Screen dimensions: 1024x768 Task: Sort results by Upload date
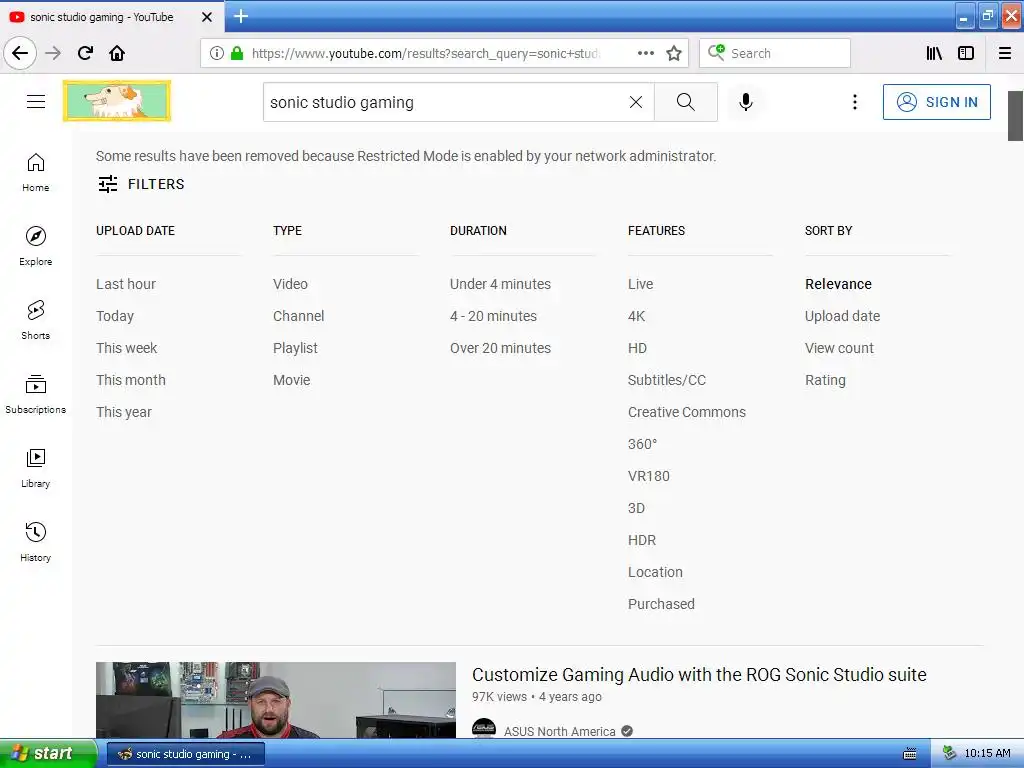pos(842,316)
